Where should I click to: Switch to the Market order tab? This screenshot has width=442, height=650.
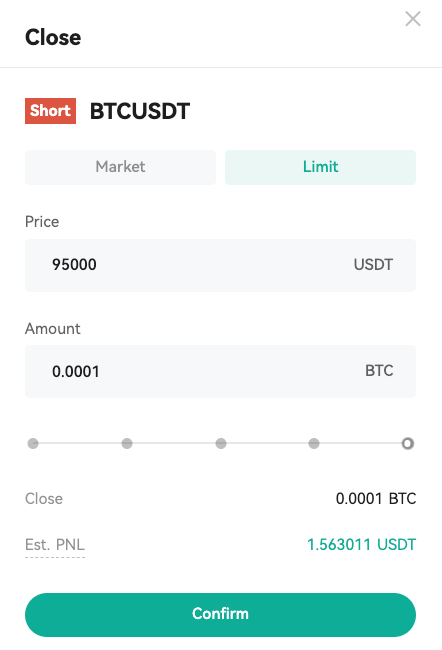coord(120,167)
